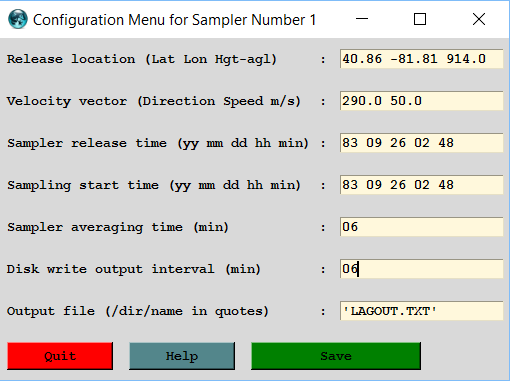Edit the Sampler averaging time value

421,227
